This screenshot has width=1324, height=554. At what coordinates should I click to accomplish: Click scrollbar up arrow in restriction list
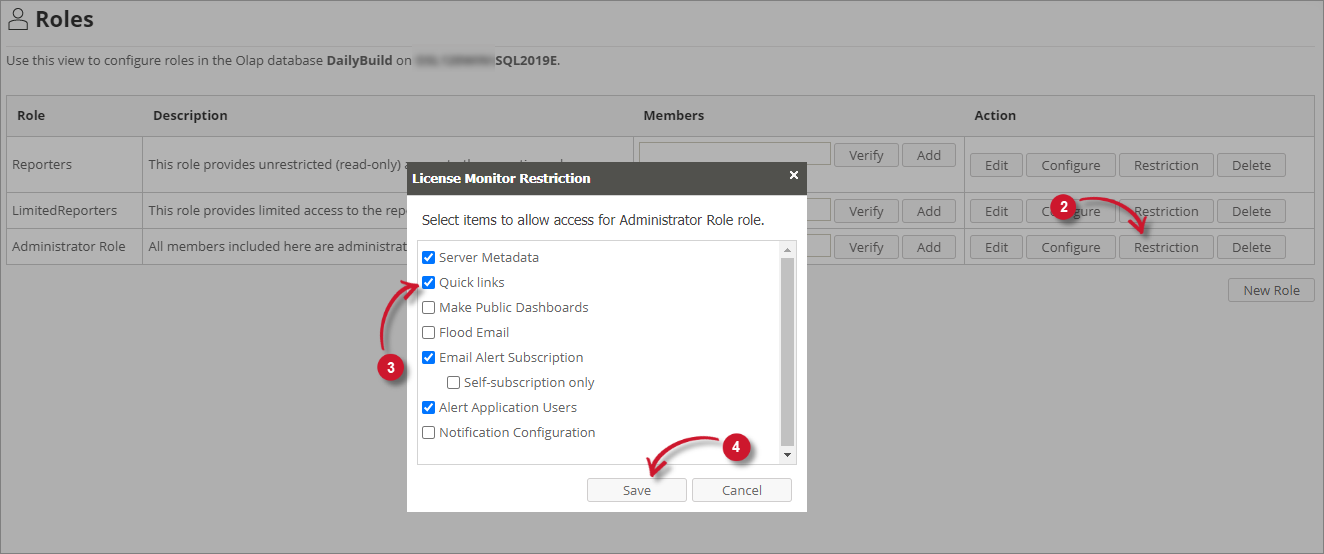[x=788, y=250]
